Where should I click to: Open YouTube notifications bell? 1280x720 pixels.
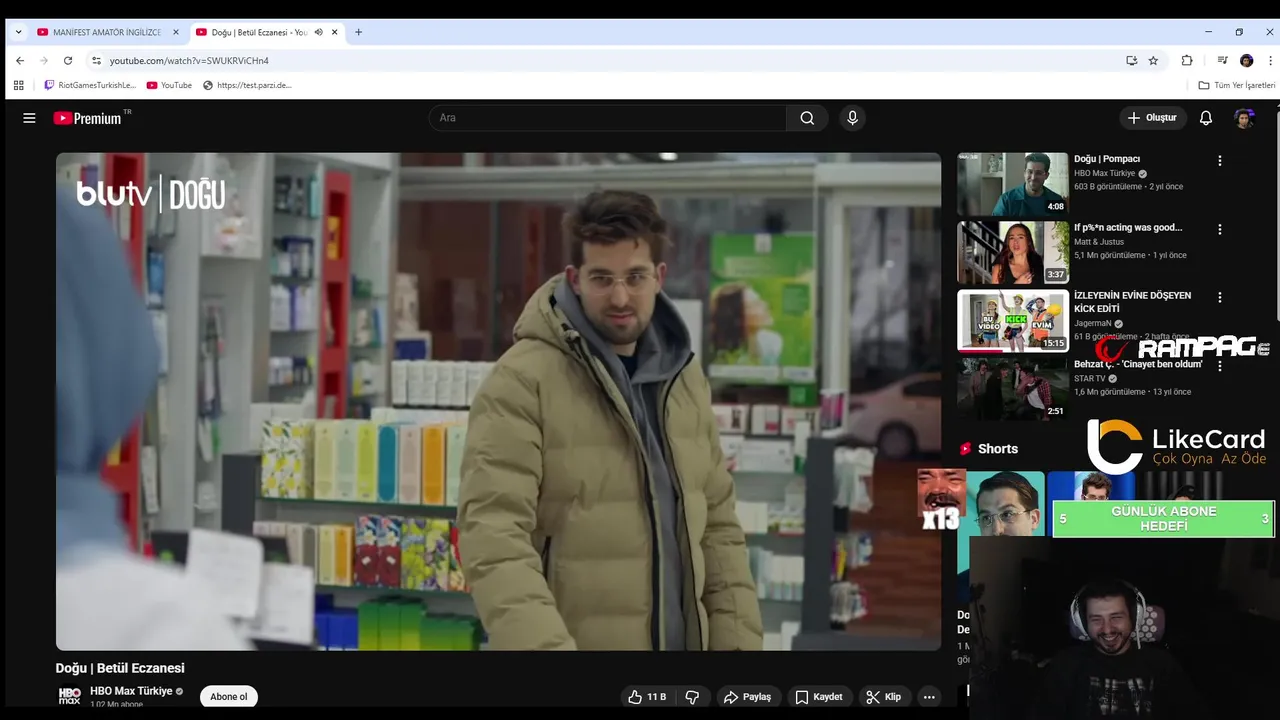1206,118
